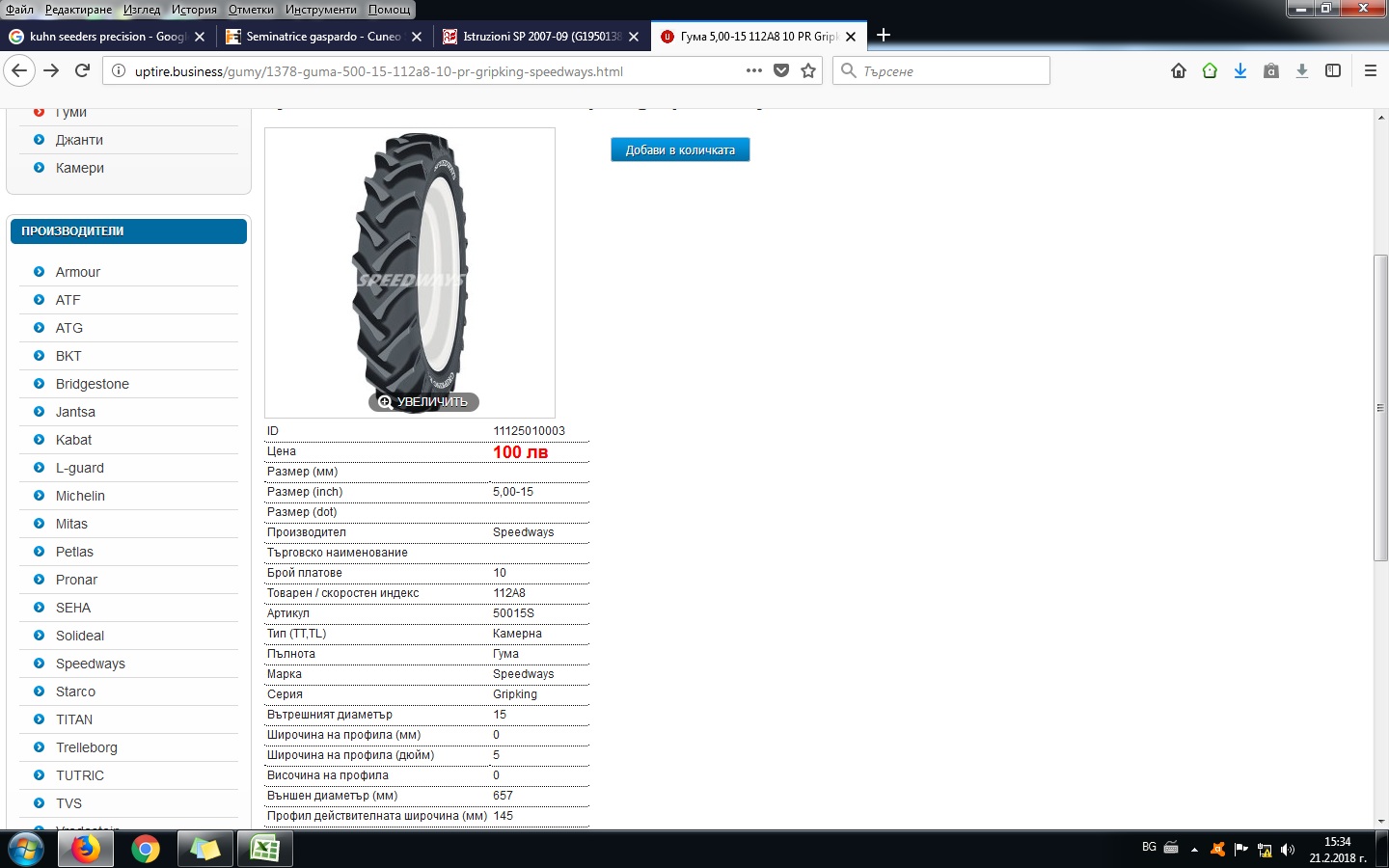Open Джанти category link
Viewport: 1389px width, 868px height.
(79, 140)
